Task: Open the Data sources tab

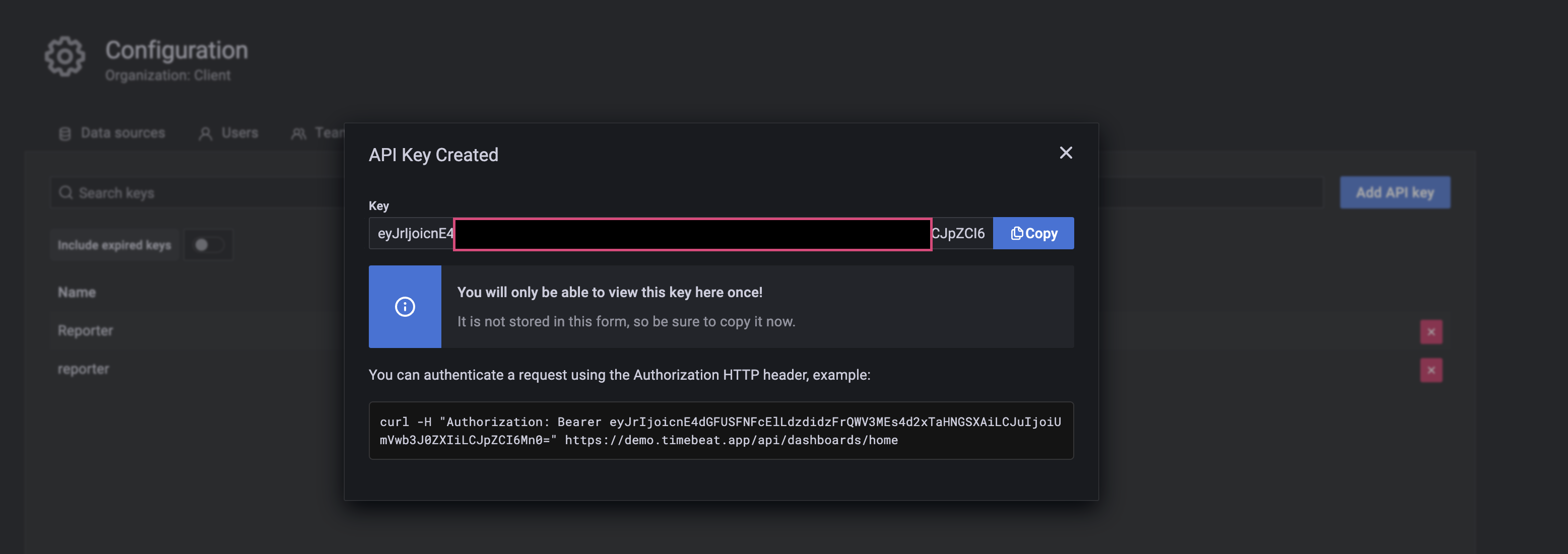Action: (112, 132)
